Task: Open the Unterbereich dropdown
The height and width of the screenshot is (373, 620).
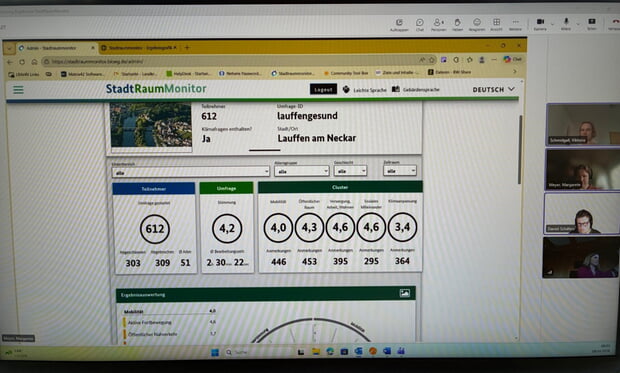Action: pos(191,172)
